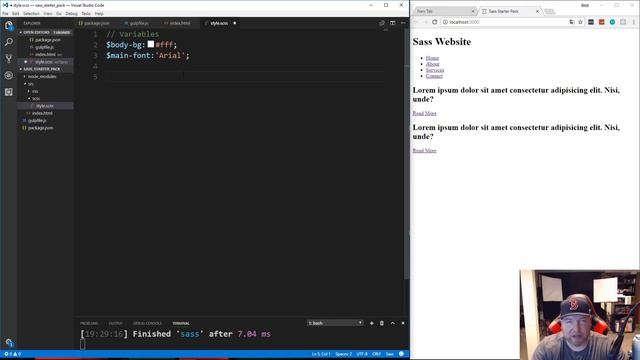Click the light gray extension icon in Chrome

pyautogui.click(x=623, y=22)
